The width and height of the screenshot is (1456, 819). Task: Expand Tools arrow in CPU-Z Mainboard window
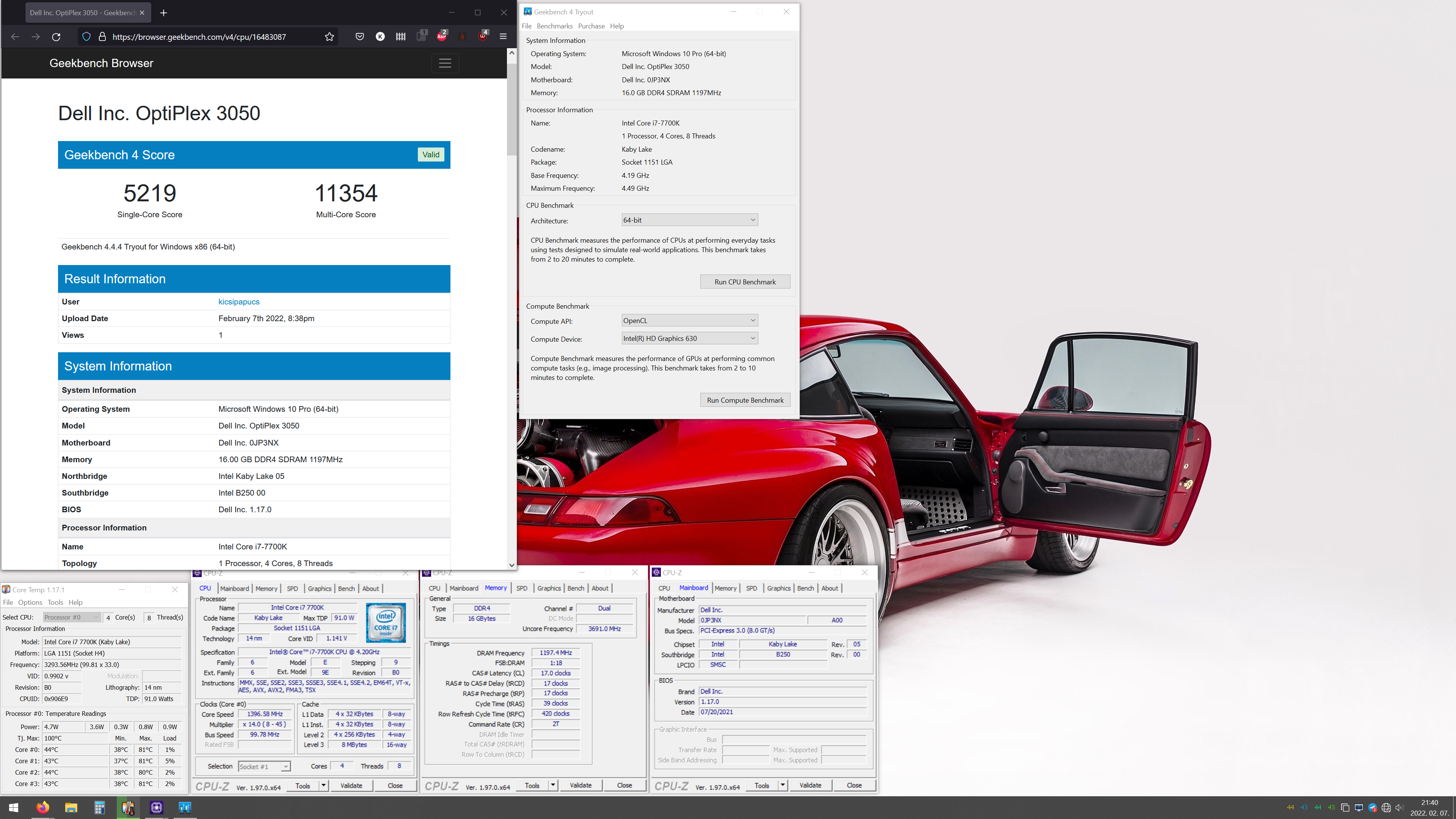pyautogui.click(x=783, y=786)
